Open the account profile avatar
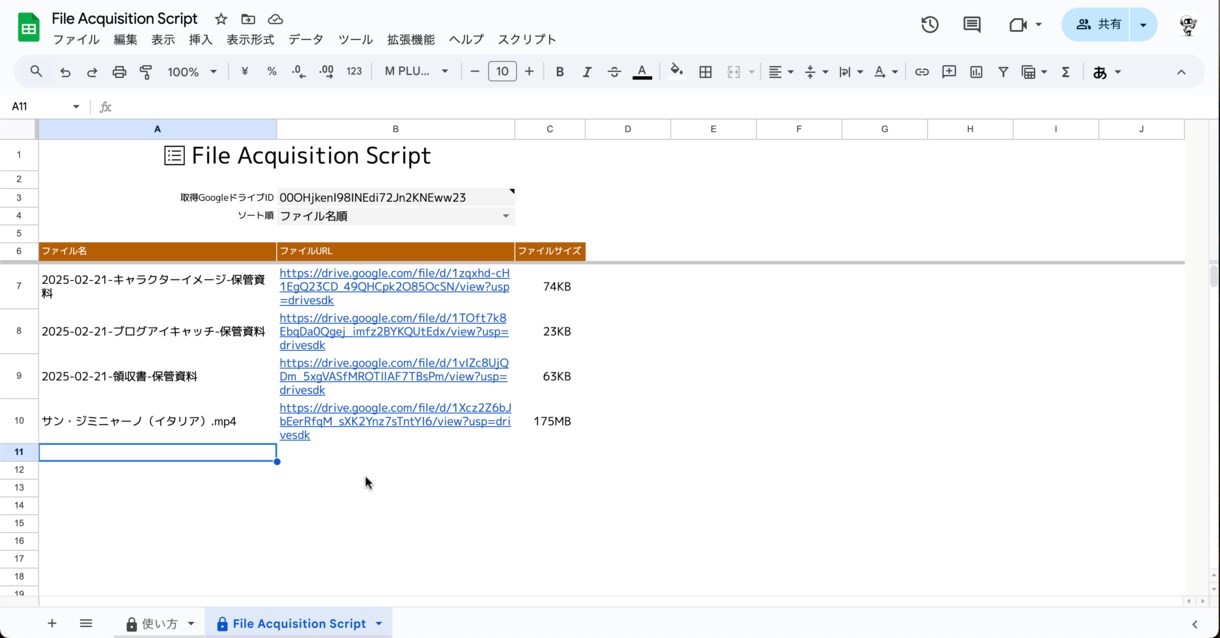This screenshot has height=638, width=1220. click(1188, 25)
